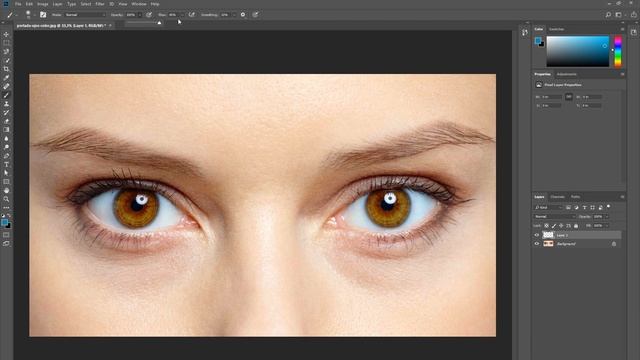Select the Move tool
The width and height of the screenshot is (640, 360).
point(6,35)
